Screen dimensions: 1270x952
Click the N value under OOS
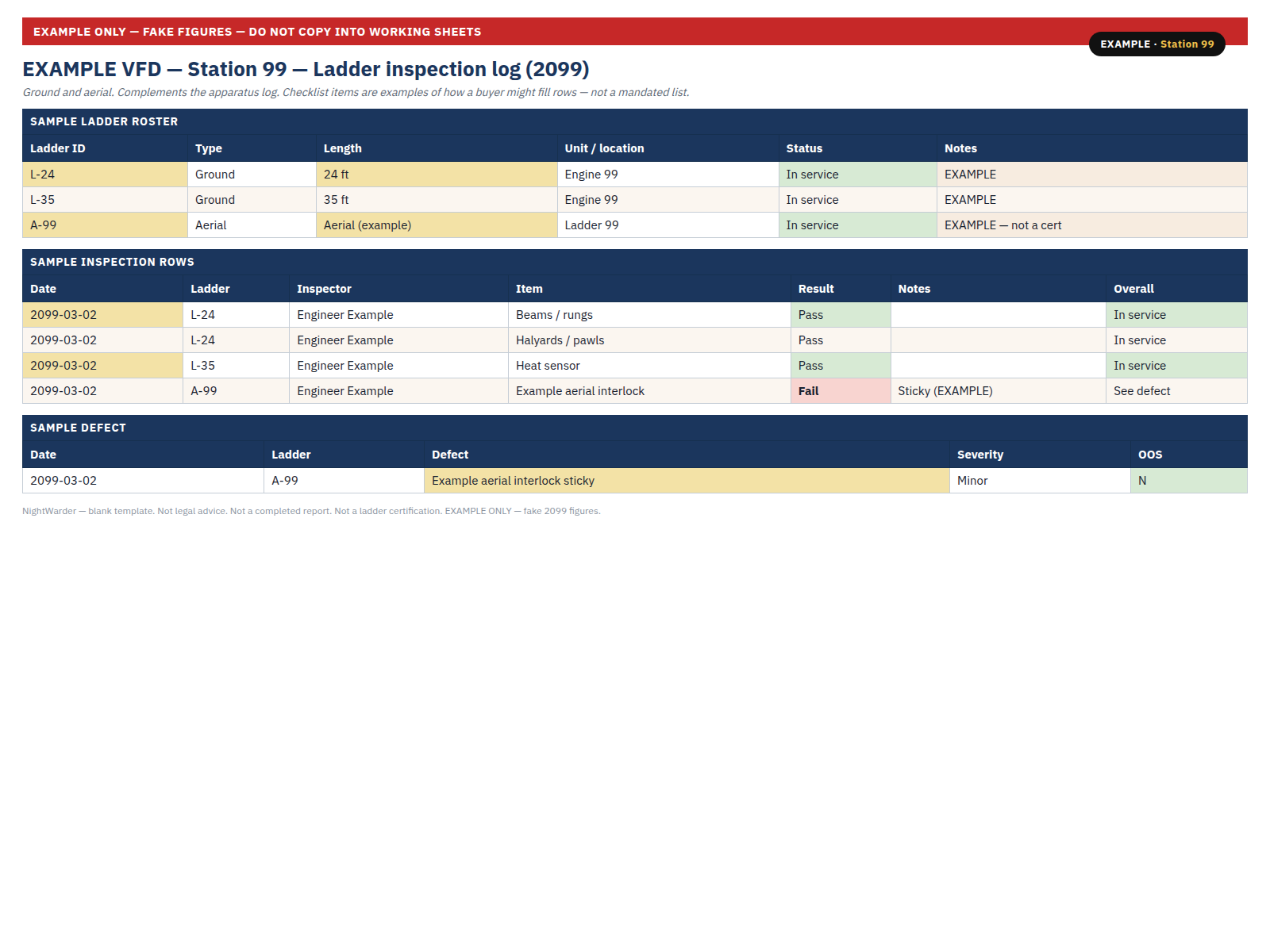[1189, 481]
